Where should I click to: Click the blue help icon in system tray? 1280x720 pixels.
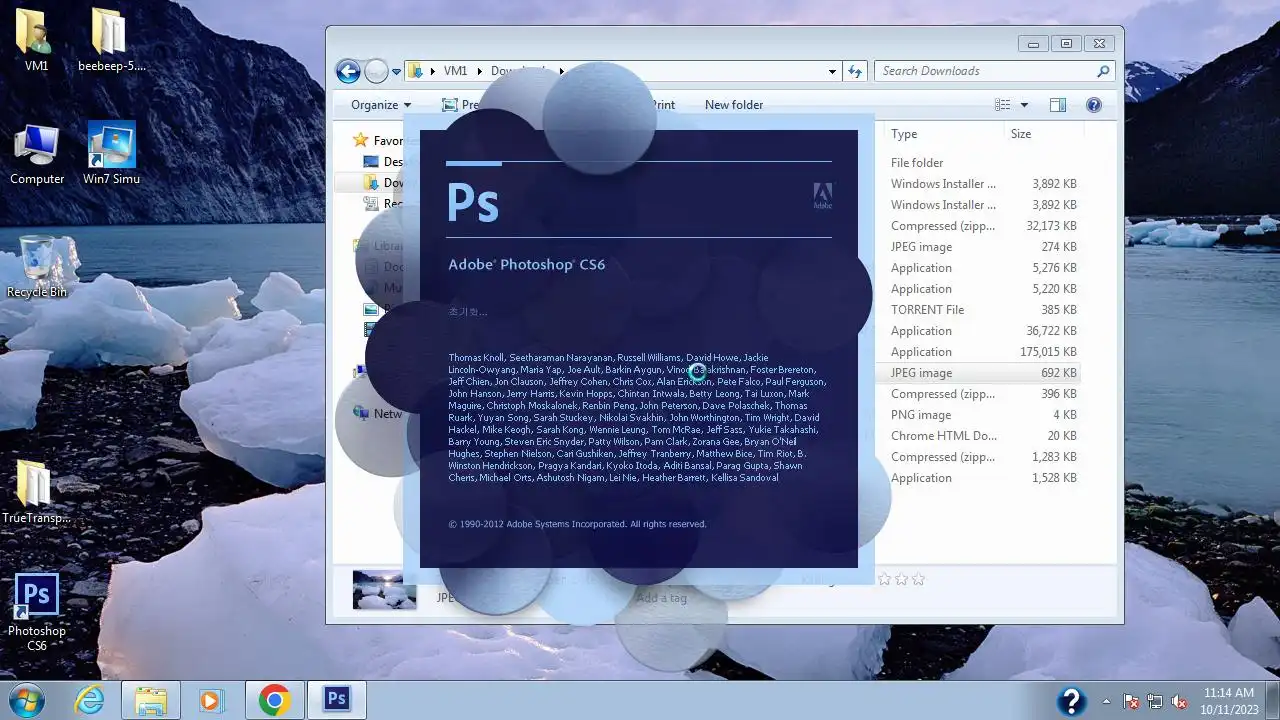tap(1071, 701)
